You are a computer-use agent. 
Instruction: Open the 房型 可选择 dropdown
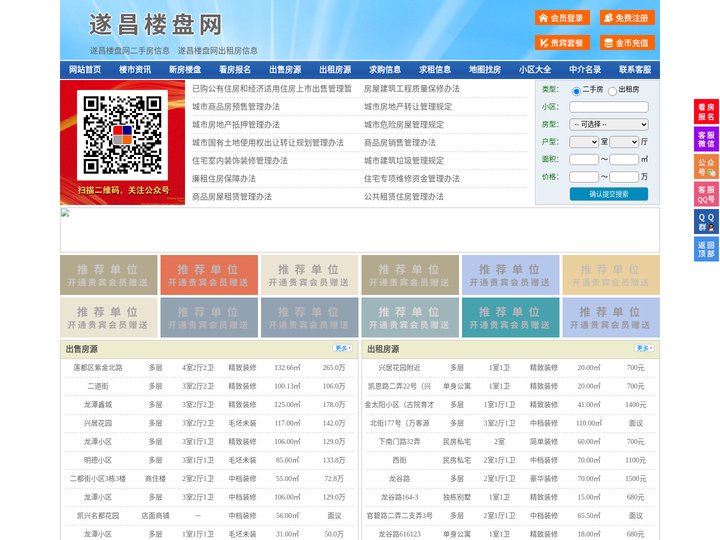(609, 124)
